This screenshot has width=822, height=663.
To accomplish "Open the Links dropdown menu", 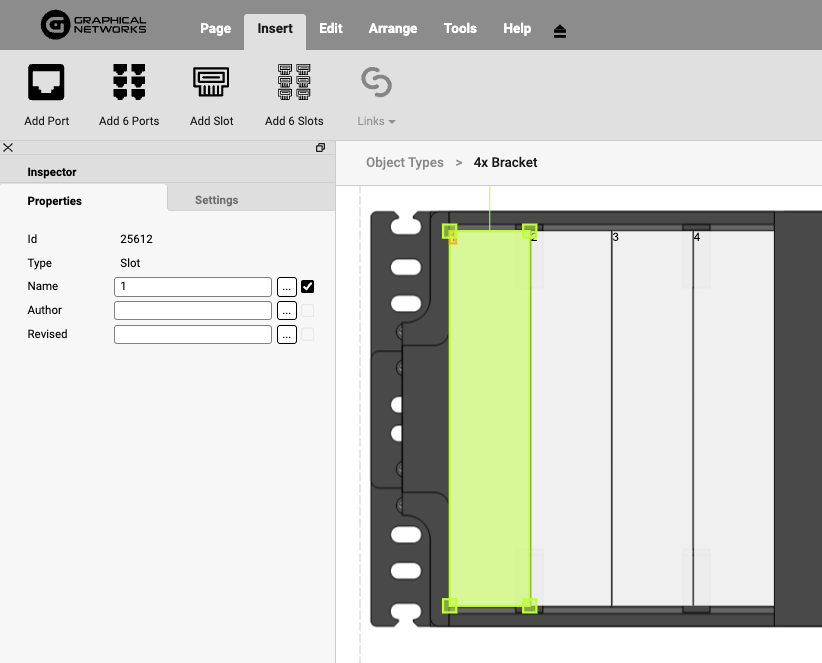I will [376, 121].
